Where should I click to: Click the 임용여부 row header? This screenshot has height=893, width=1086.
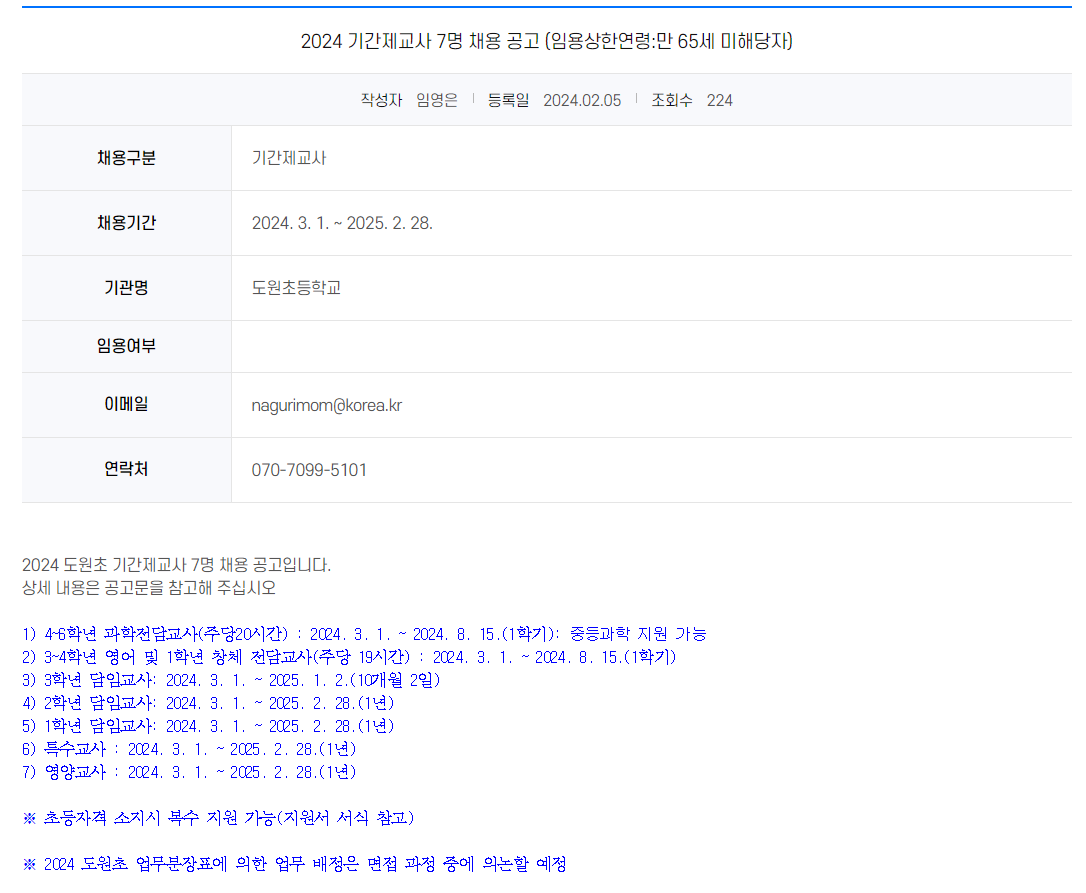(x=127, y=346)
